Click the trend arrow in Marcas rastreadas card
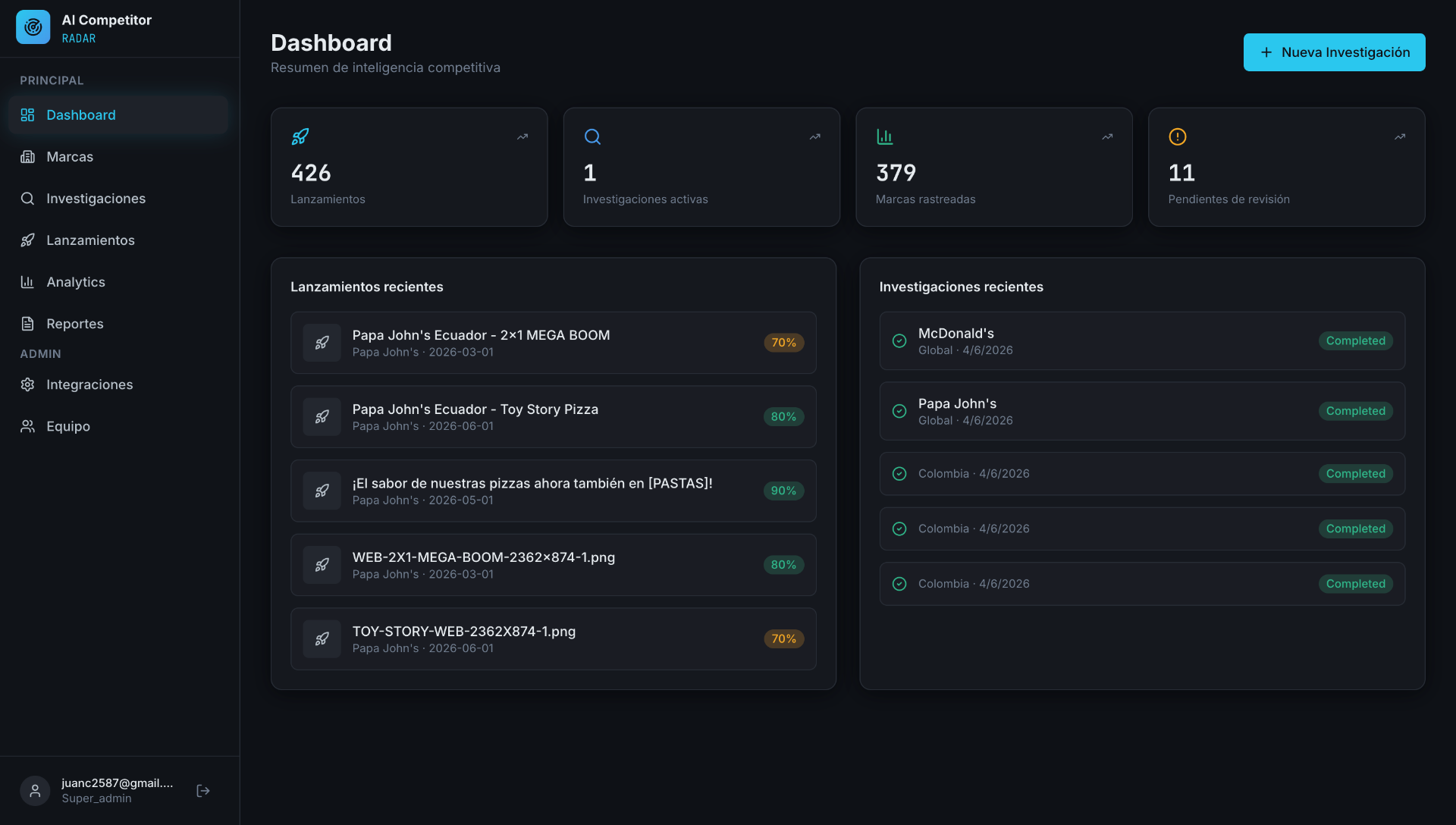 pyautogui.click(x=1107, y=136)
